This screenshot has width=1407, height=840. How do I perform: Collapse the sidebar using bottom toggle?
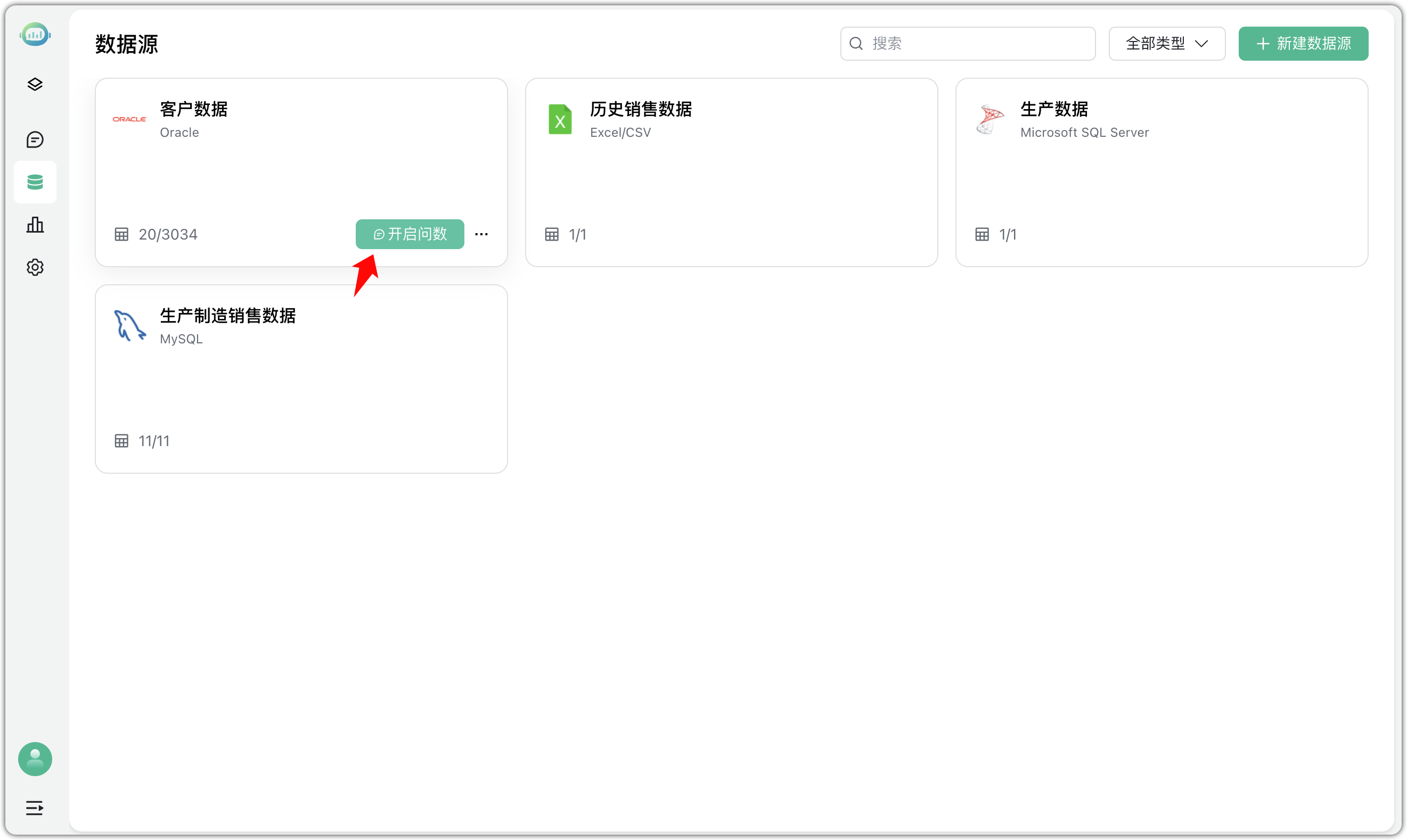click(x=34, y=808)
